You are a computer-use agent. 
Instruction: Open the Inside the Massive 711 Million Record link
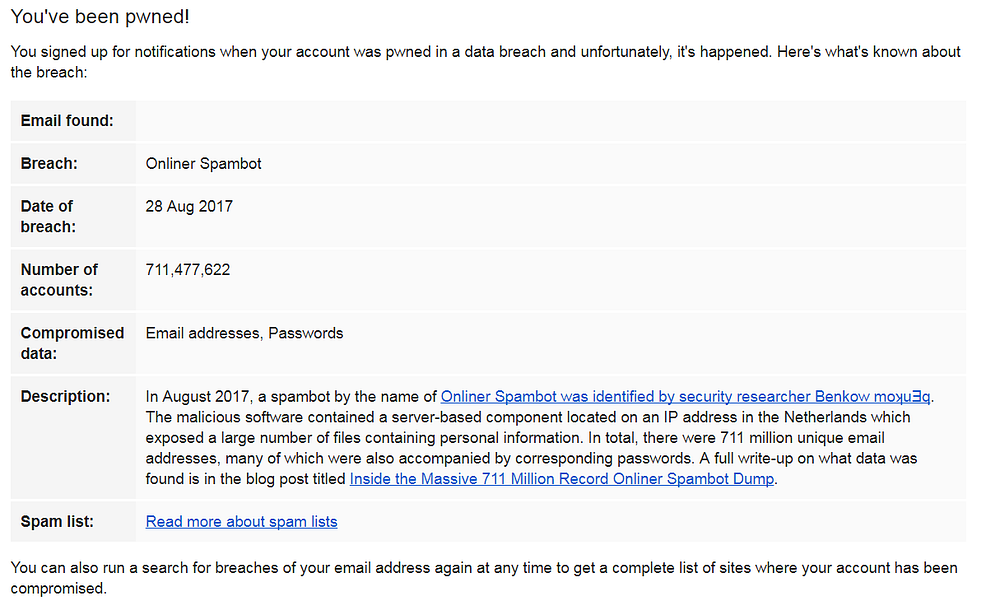tap(562, 479)
